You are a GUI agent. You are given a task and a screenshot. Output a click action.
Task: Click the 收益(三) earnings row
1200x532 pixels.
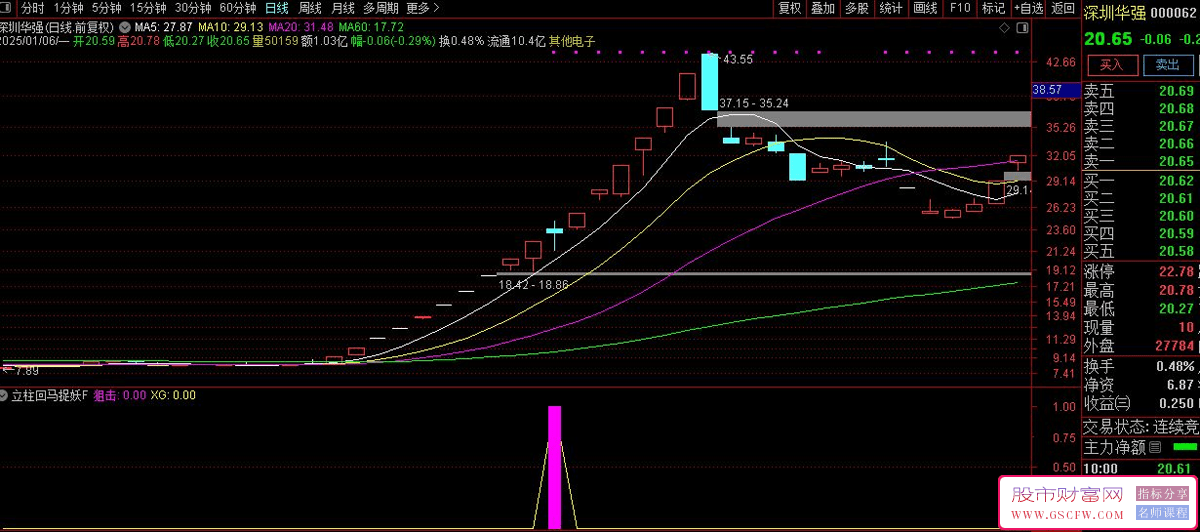click(x=1141, y=403)
